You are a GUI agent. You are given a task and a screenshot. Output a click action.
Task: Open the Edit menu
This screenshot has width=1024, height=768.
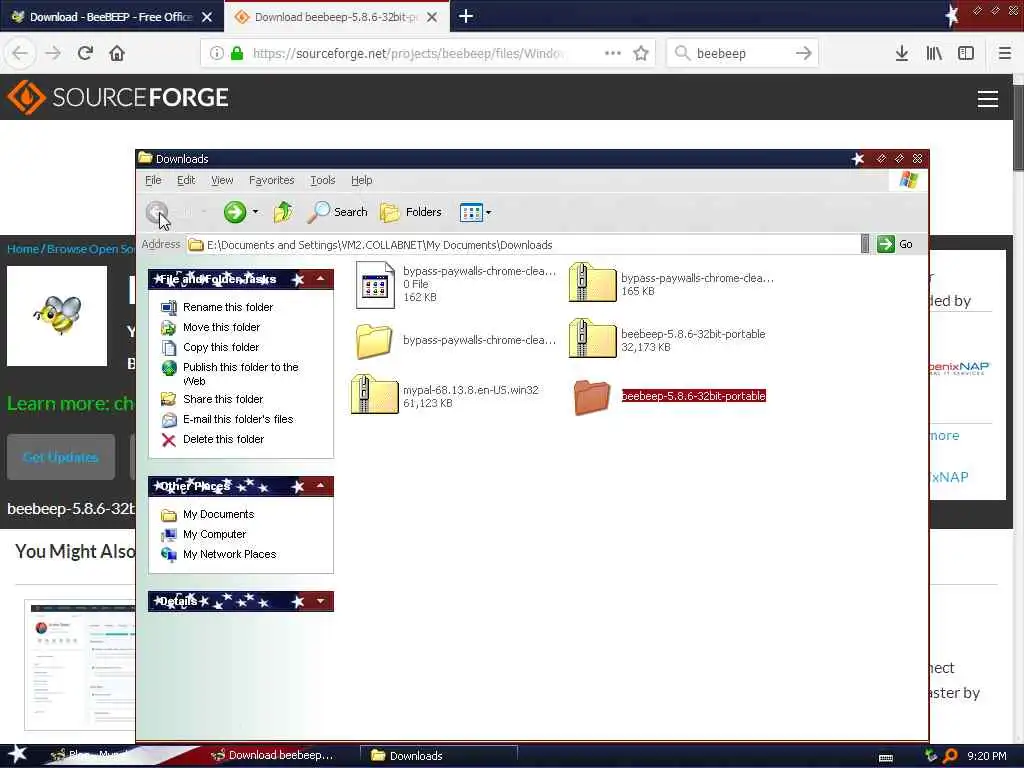coord(186,180)
